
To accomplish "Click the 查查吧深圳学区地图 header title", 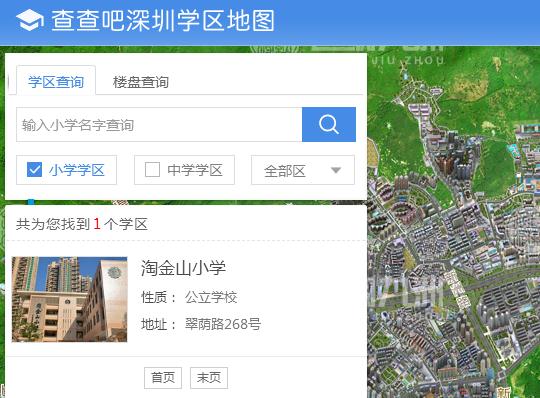I will coord(163,21).
